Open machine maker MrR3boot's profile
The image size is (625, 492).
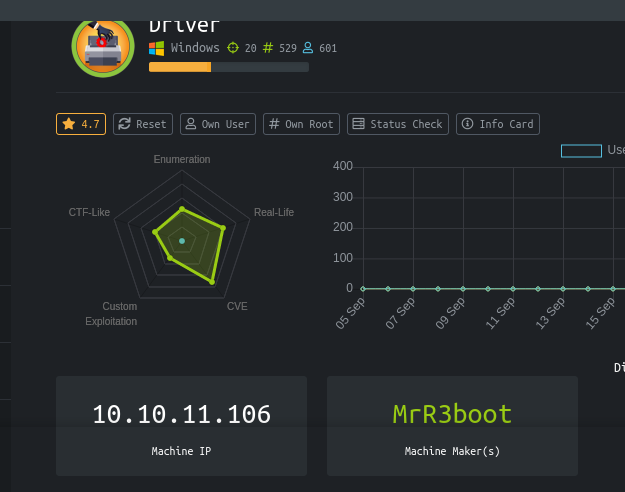[x=452, y=414]
